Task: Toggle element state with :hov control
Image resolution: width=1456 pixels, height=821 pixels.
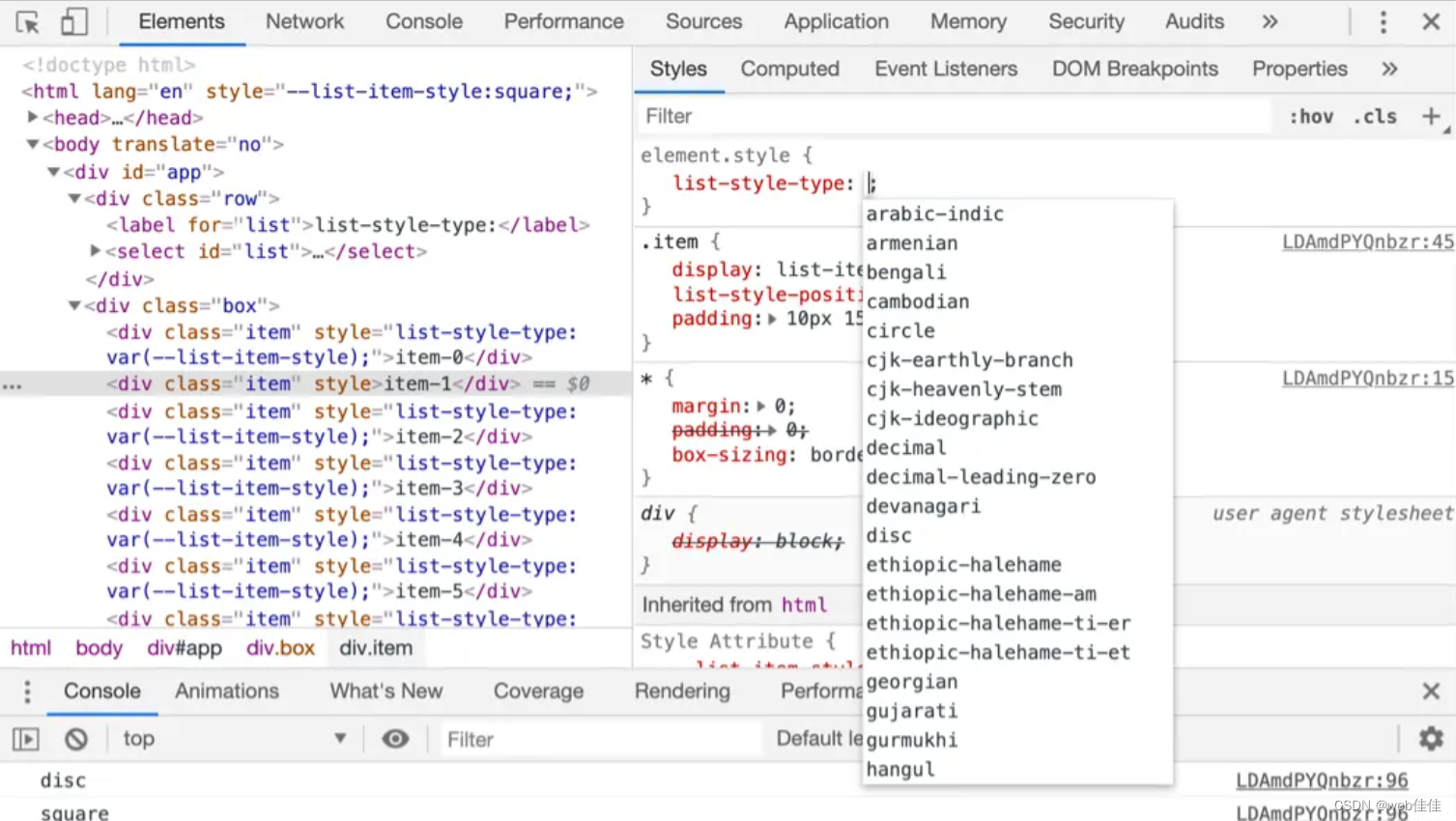Action: point(1311,116)
